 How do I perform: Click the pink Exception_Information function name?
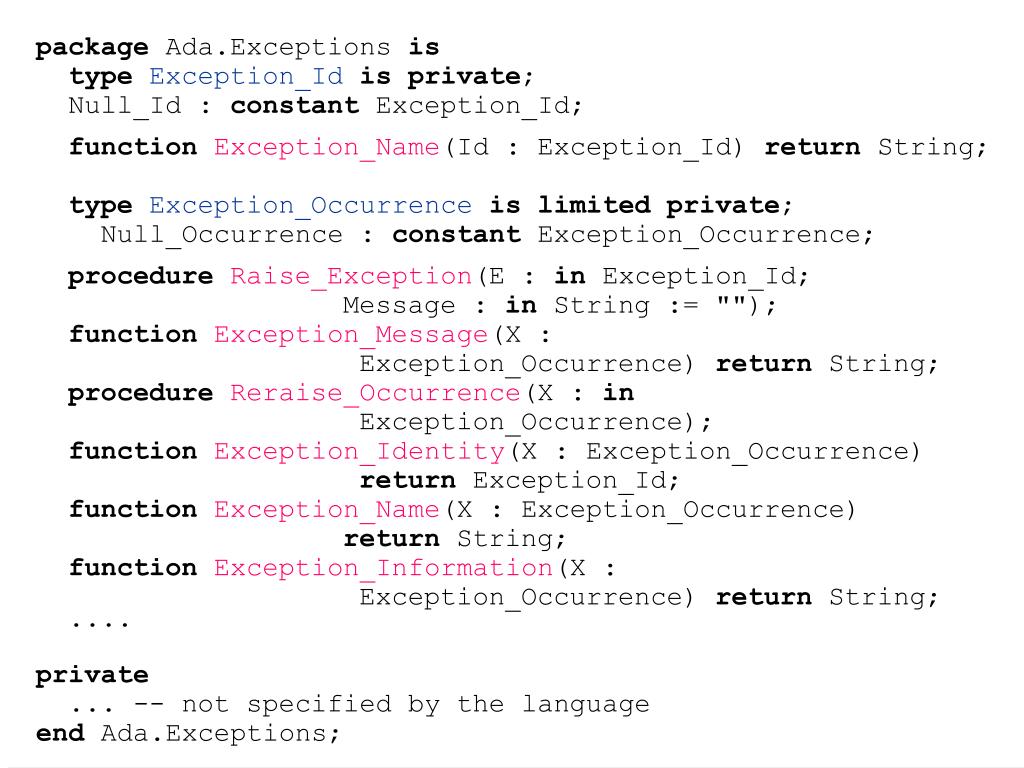click(383, 568)
